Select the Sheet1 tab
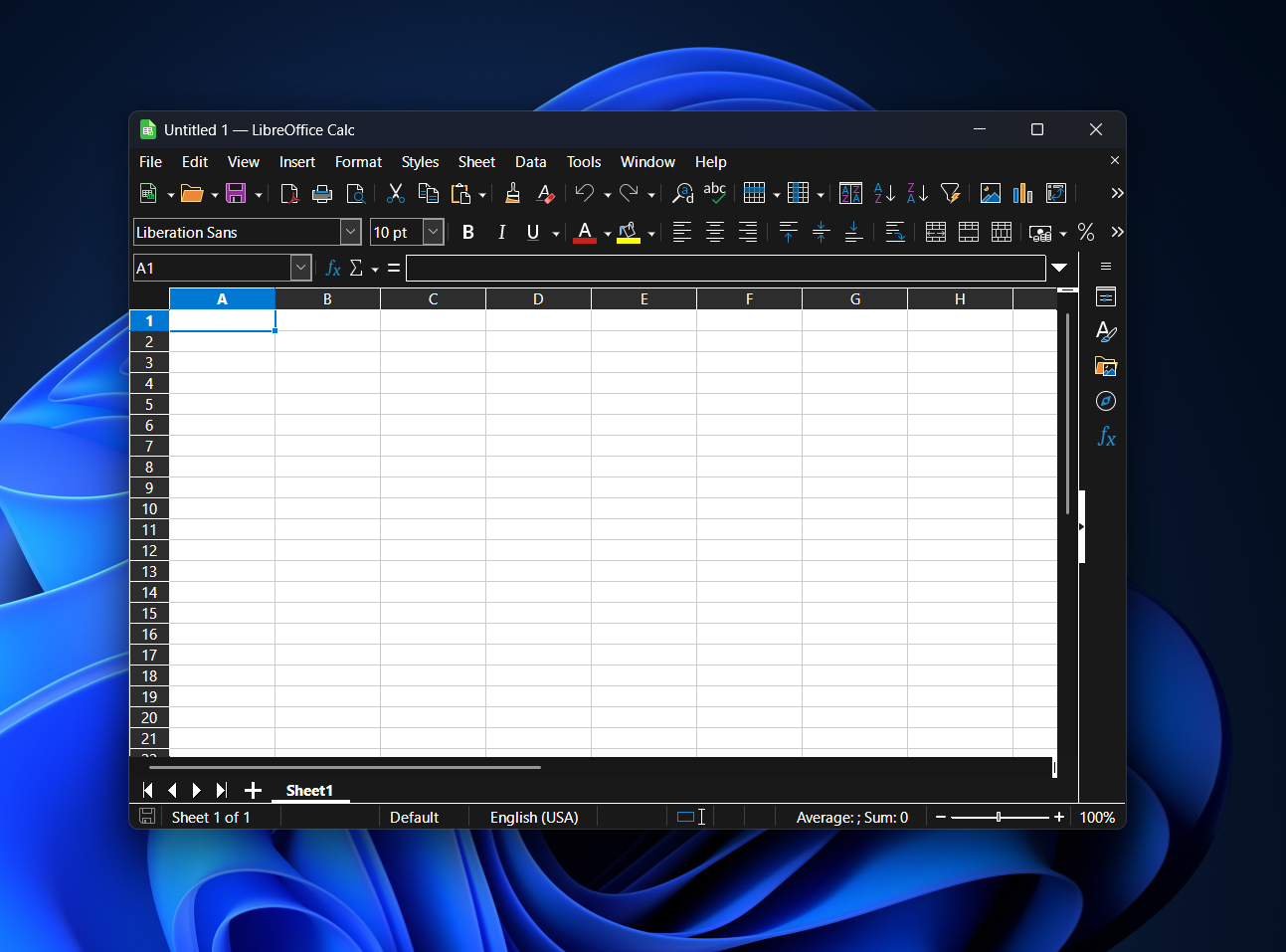This screenshot has width=1286, height=952. tap(309, 791)
